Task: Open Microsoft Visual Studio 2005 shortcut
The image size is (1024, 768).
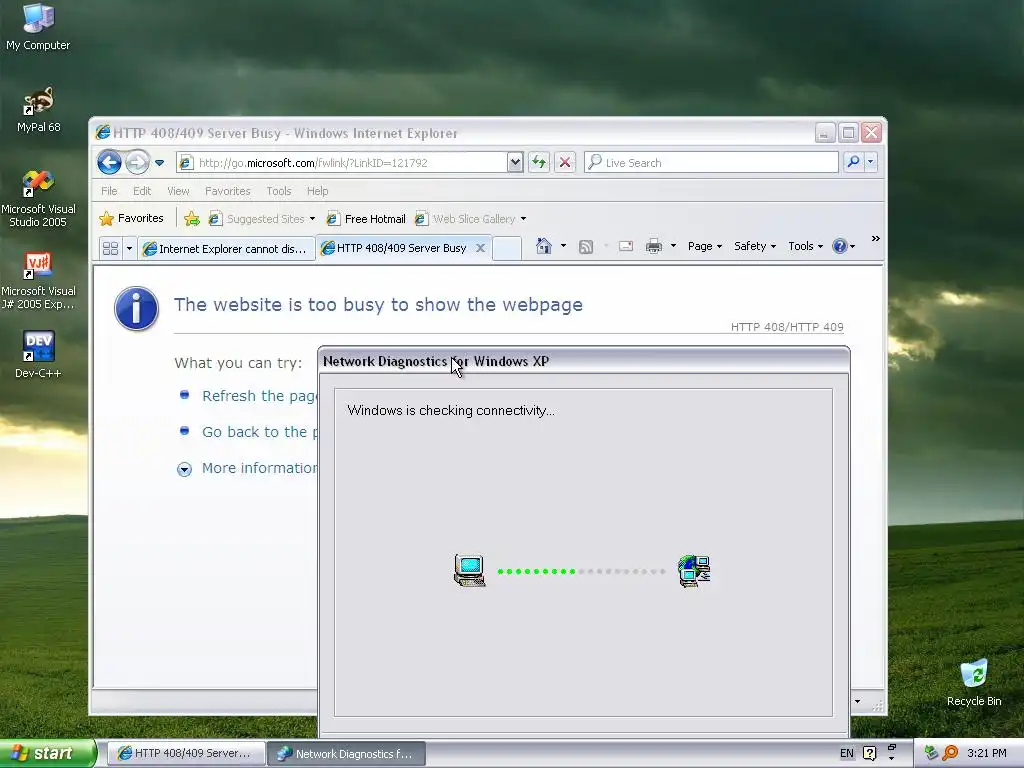Action: pos(38,199)
